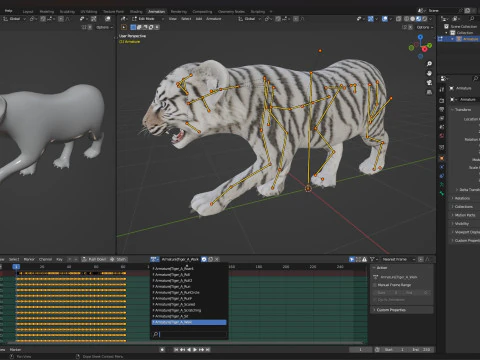The width and height of the screenshot is (480, 360).
Task: Open the Help menu
Action: pos(8,11)
